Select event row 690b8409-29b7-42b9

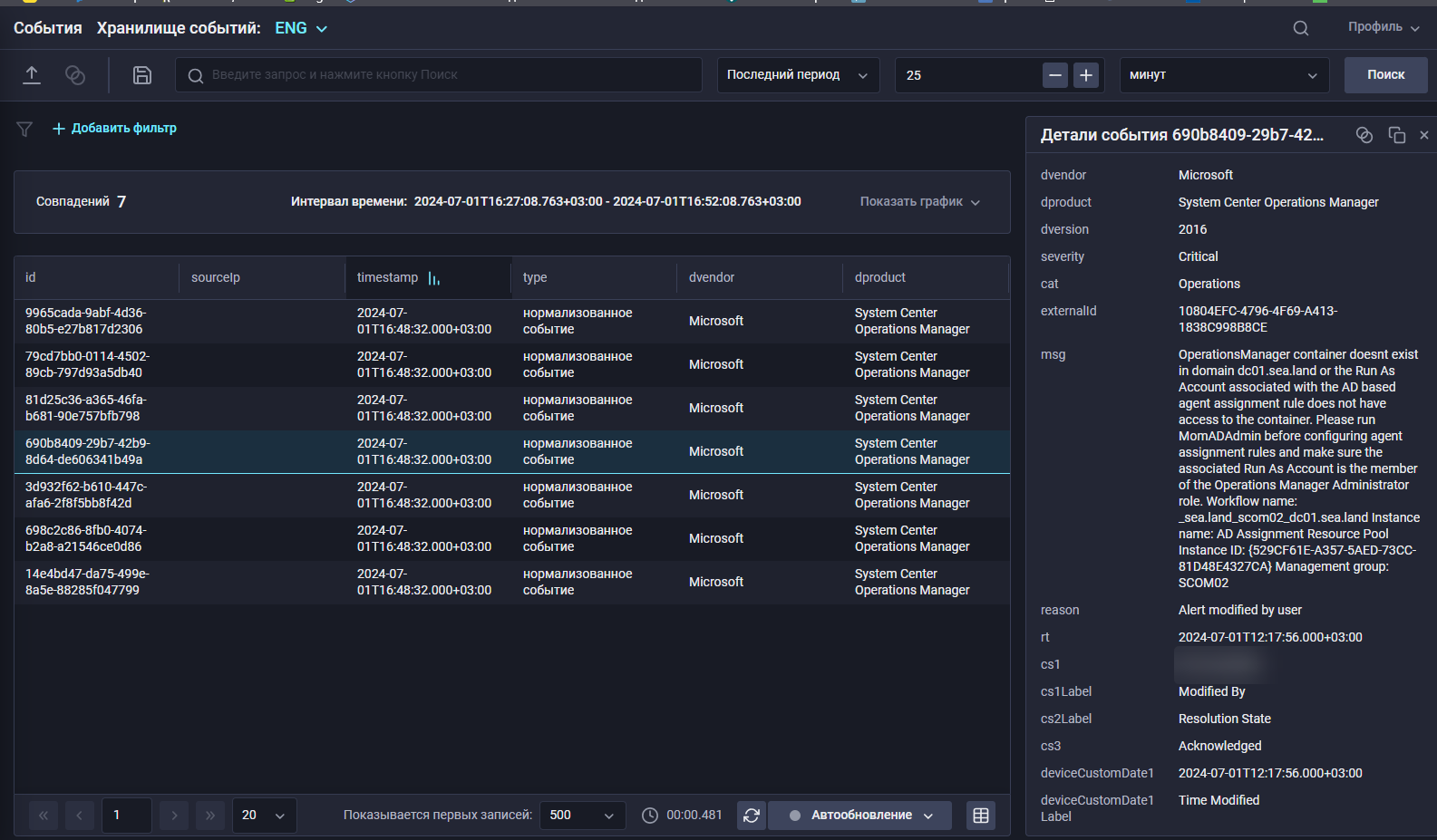tap(512, 452)
